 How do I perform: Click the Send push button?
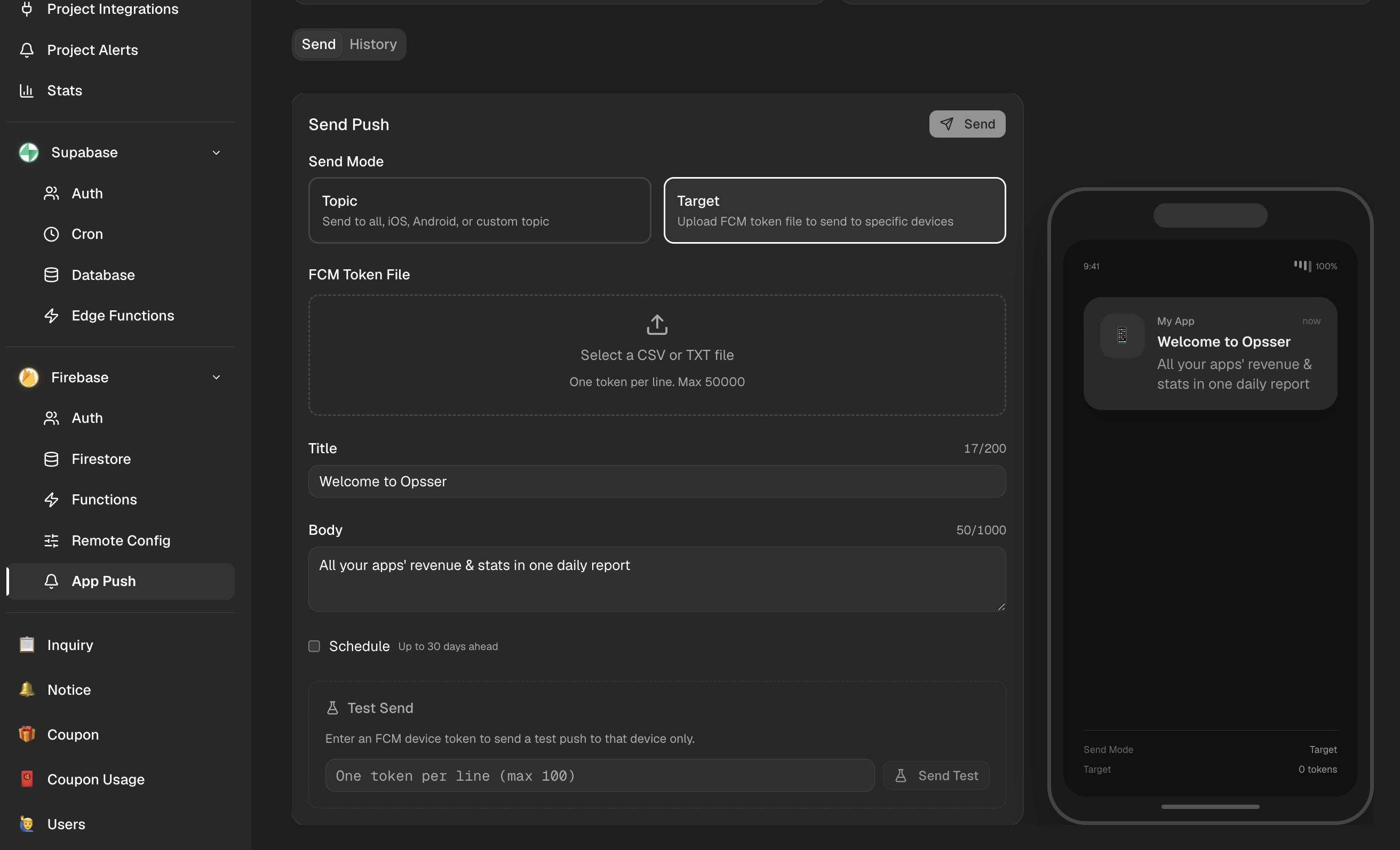(967, 124)
